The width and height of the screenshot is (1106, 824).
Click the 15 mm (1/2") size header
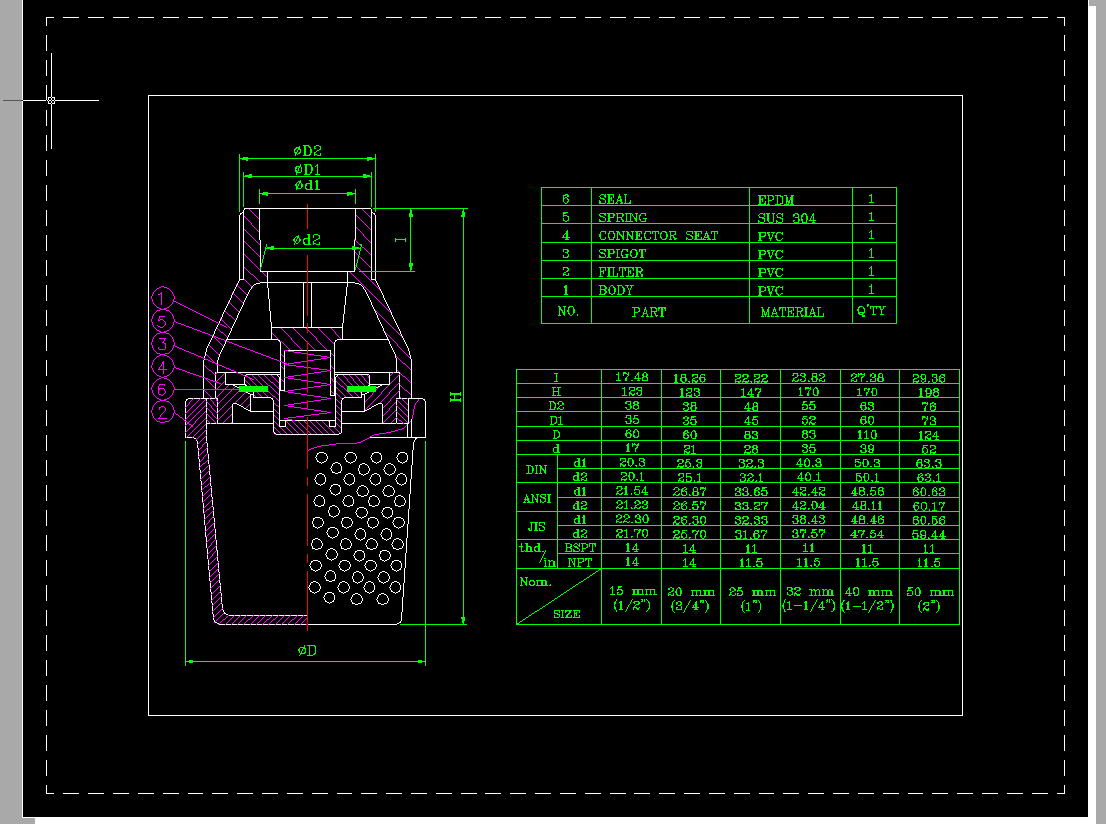(x=632, y=598)
